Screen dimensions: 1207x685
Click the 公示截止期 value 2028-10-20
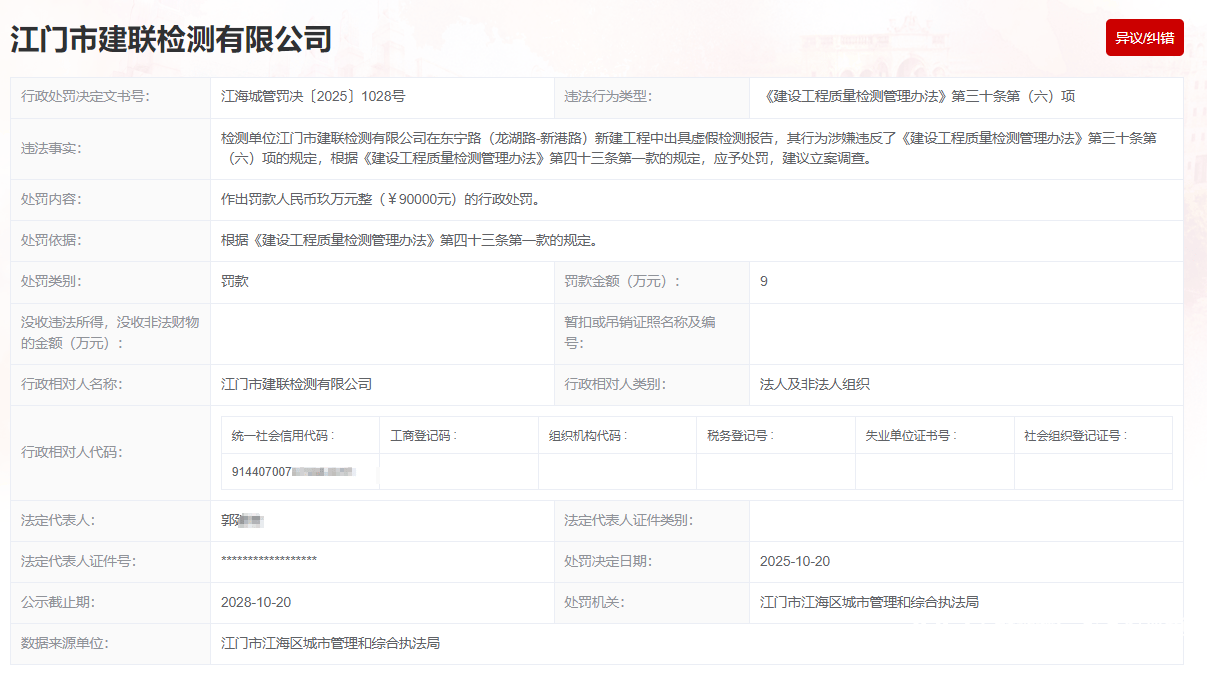pyautogui.click(x=256, y=602)
